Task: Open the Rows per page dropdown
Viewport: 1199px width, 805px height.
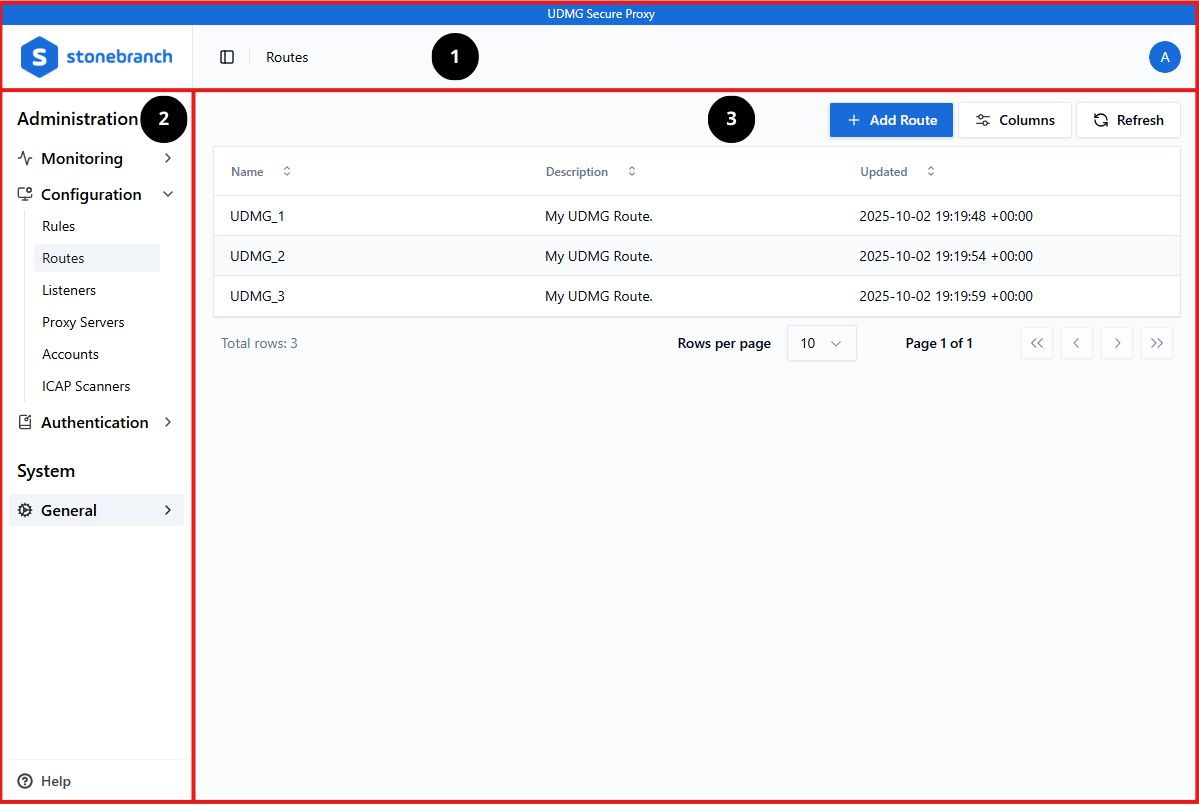Action: (x=821, y=343)
